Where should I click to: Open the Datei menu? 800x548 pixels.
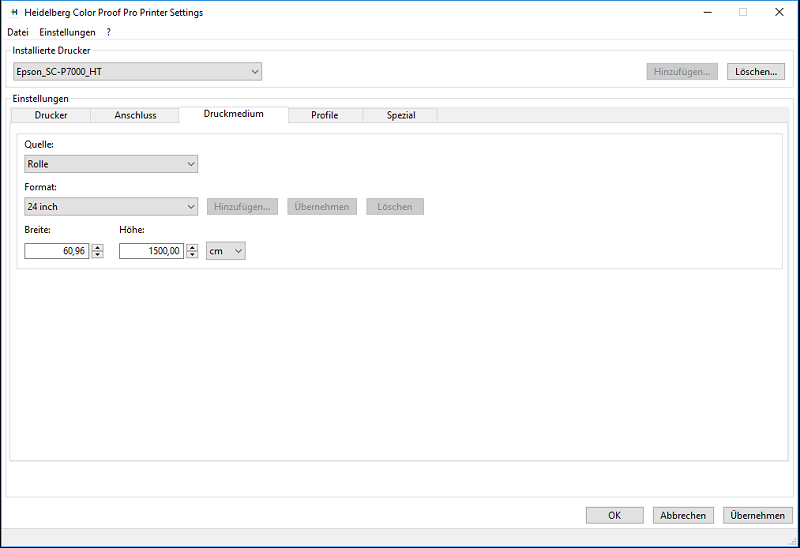pos(18,32)
